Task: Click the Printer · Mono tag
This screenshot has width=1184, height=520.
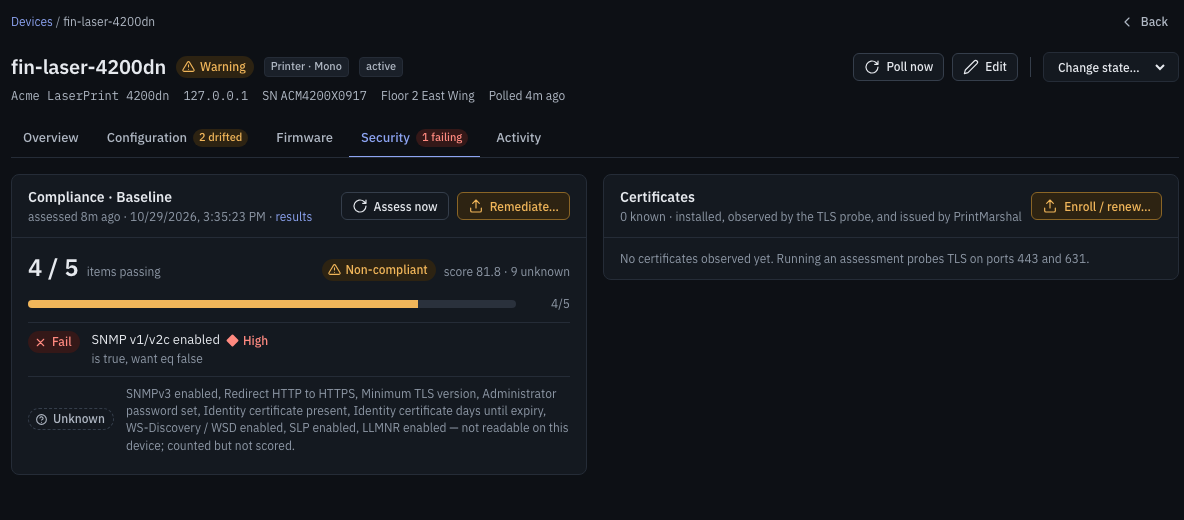Action: [x=307, y=66]
